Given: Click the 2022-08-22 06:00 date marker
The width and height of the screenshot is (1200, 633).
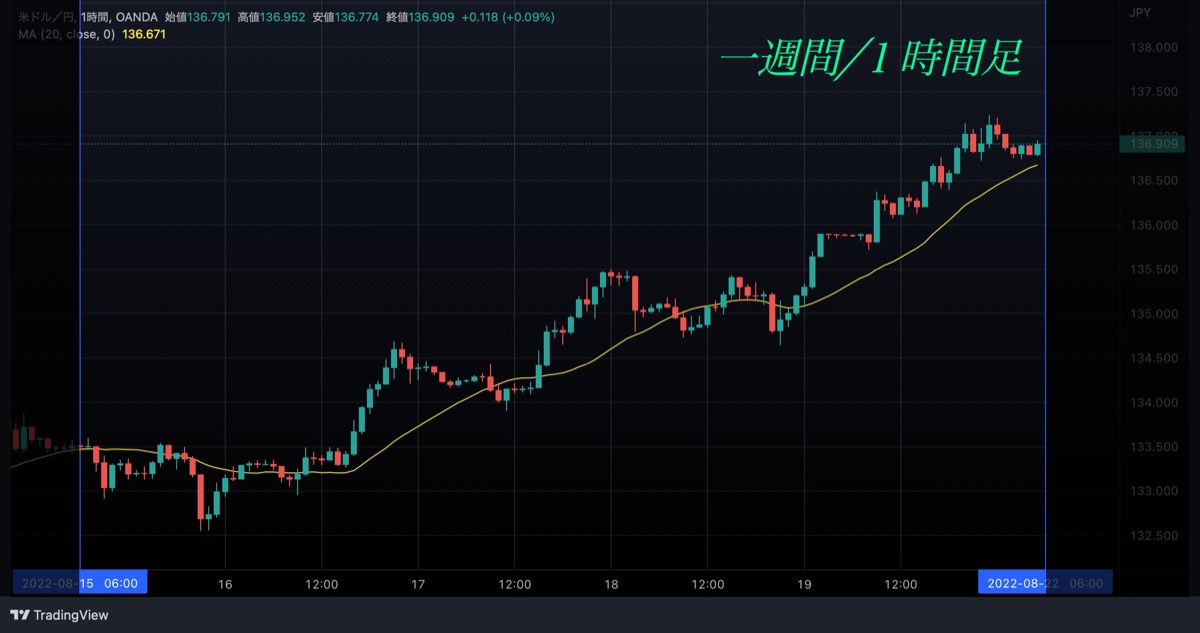Looking at the screenshot, I should [1044, 582].
